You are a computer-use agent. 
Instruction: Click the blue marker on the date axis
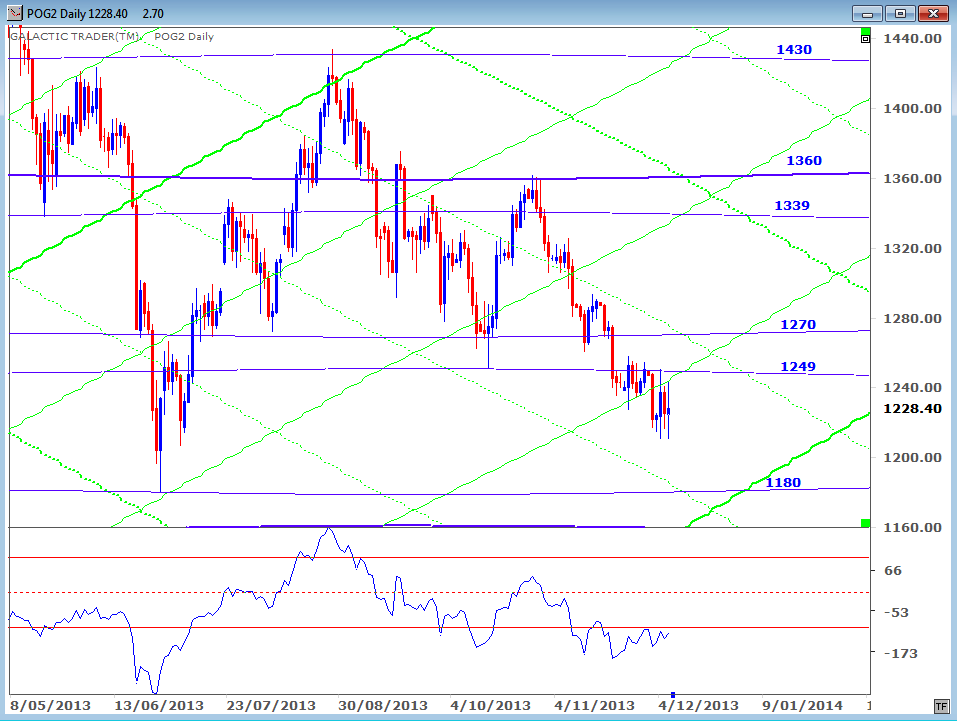tap(673, 695)
